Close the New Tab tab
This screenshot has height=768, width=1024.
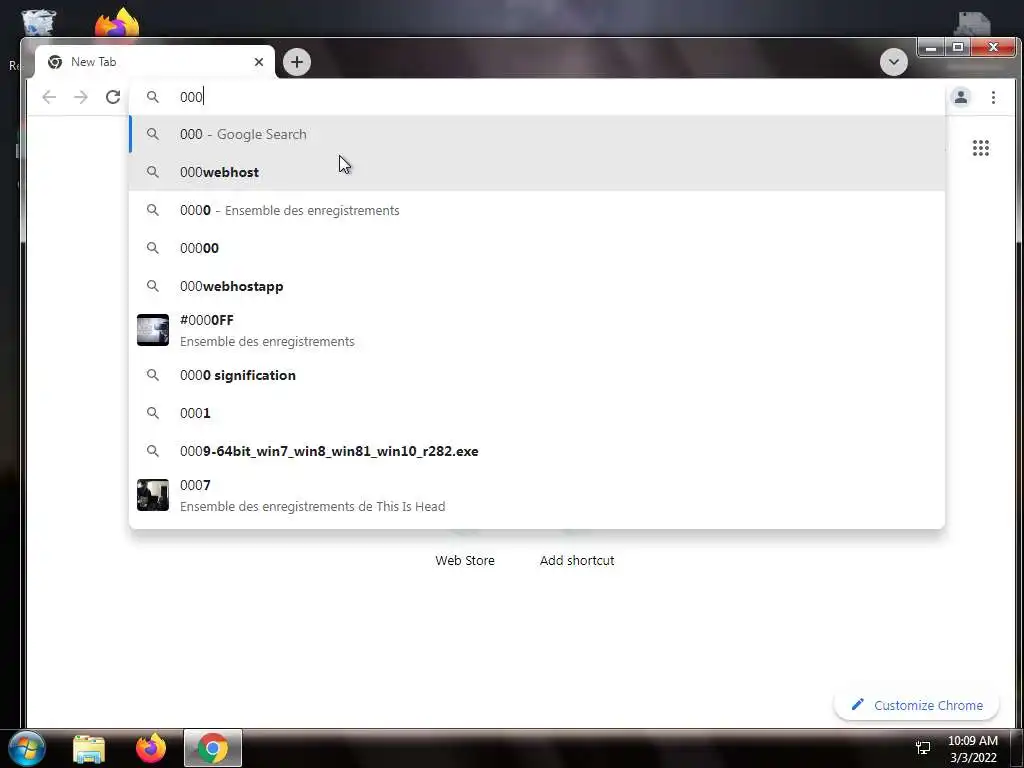259,62
